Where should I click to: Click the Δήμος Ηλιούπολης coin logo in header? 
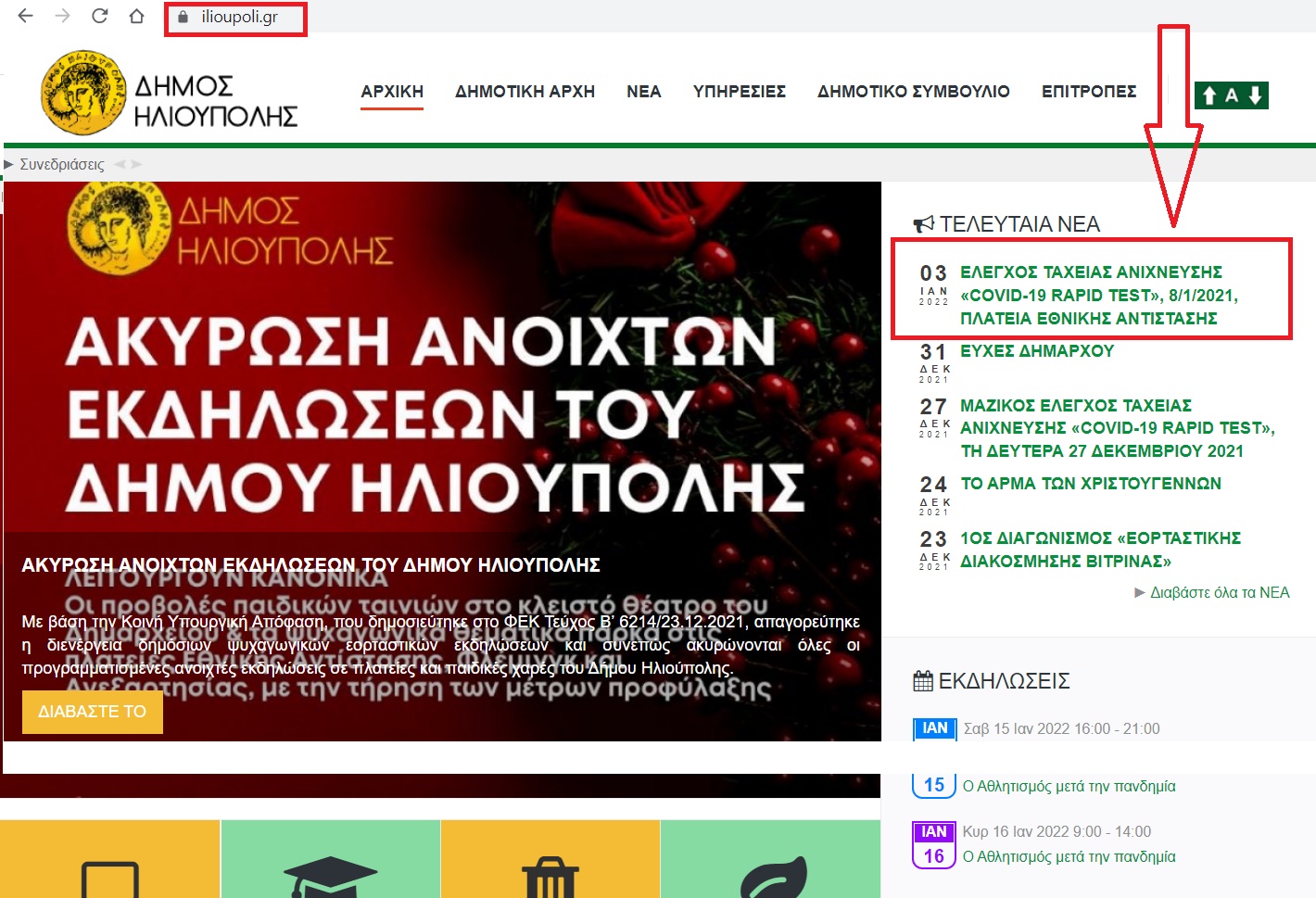click(83, 93)
